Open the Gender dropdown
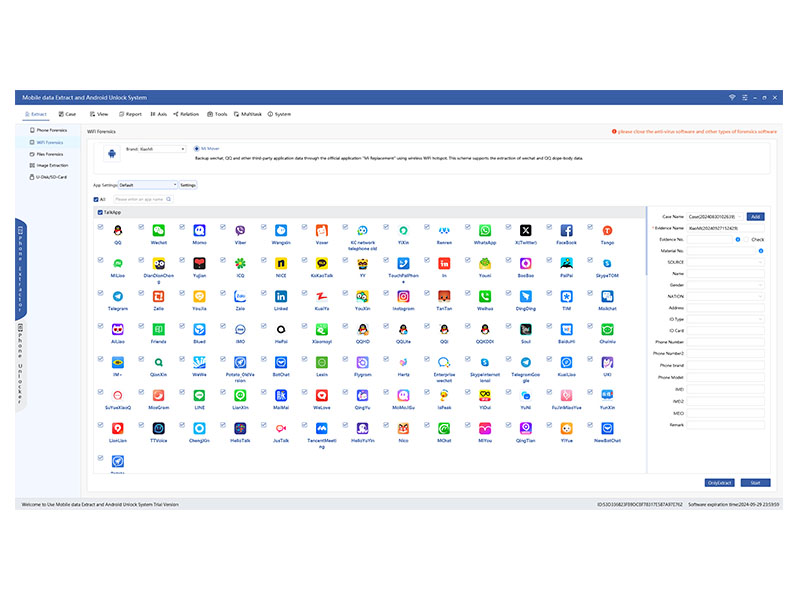800x600 pixels. pos(726,285)
